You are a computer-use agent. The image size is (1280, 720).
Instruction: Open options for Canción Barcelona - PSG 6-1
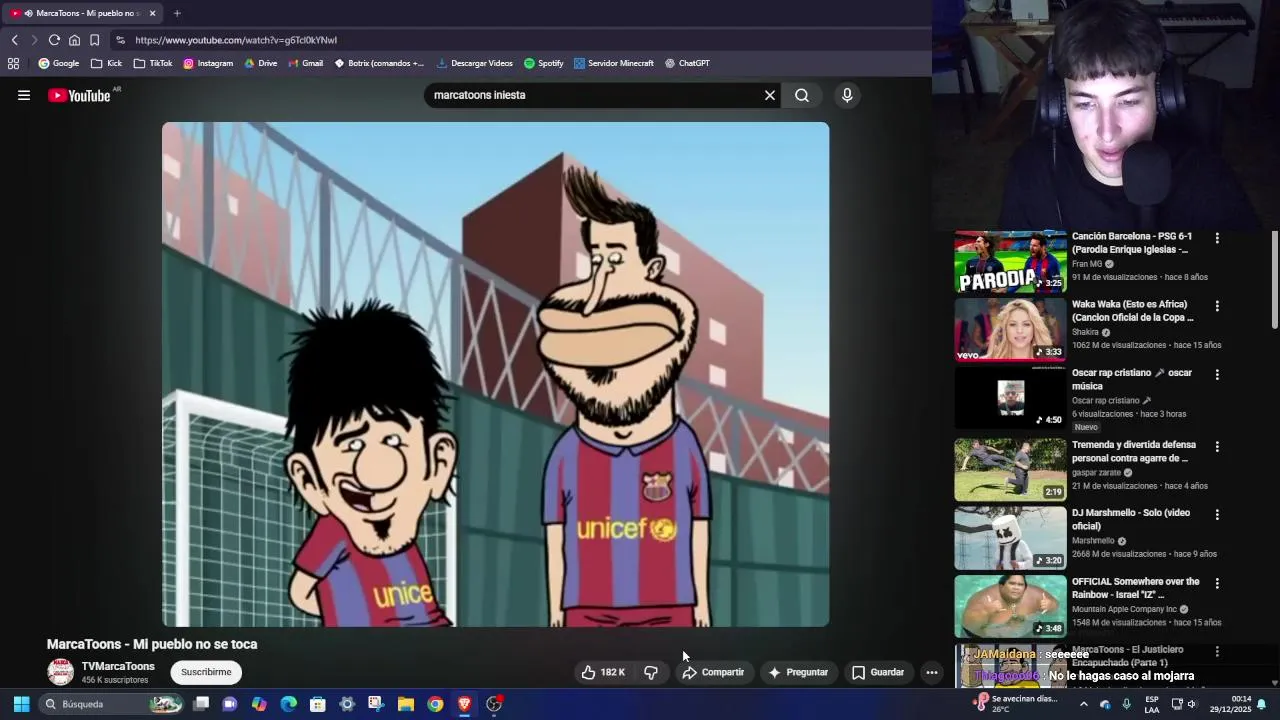pos(1217,238)
